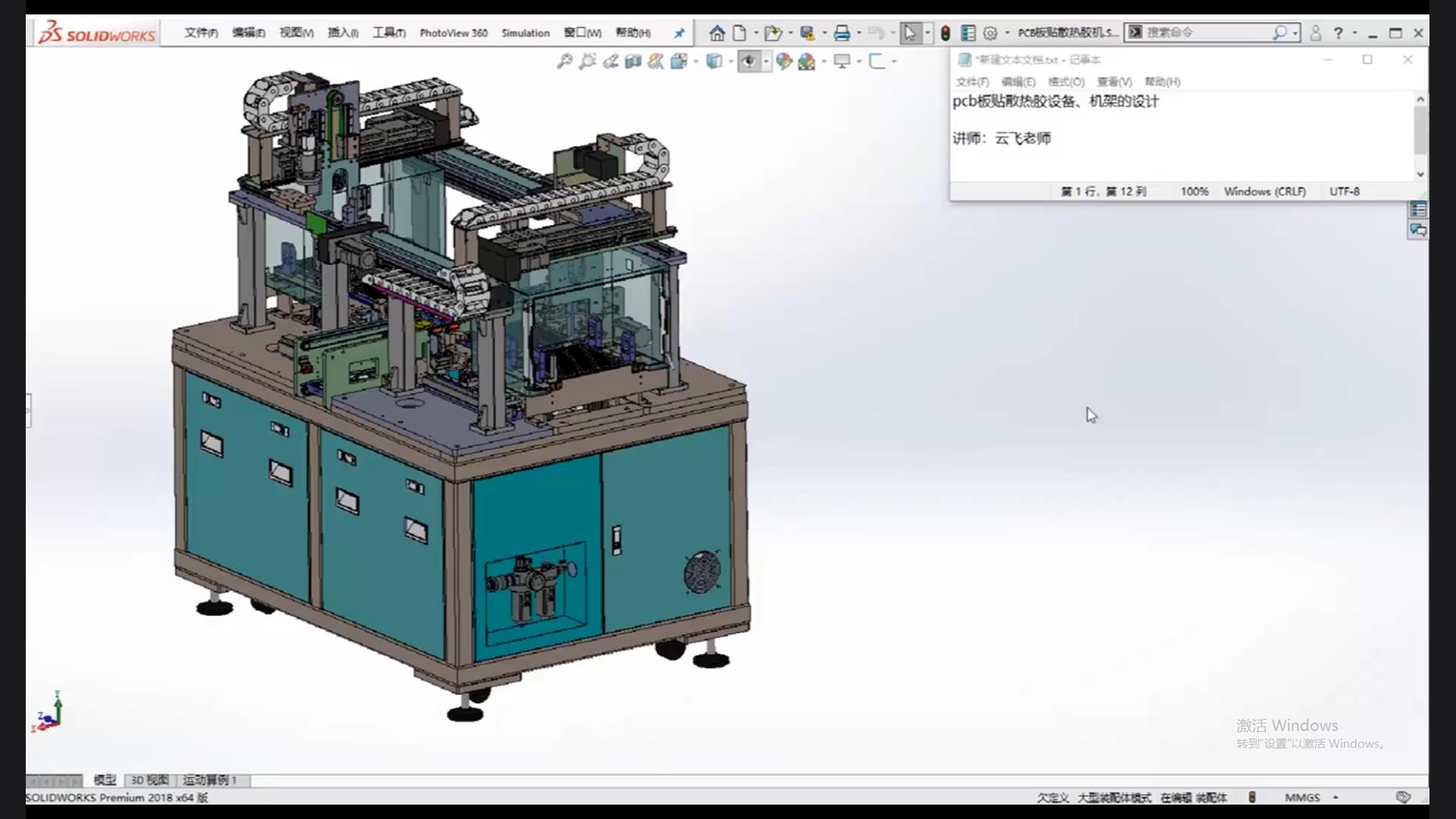Open Notepad 格式(O) menu

coord(1066,82)
